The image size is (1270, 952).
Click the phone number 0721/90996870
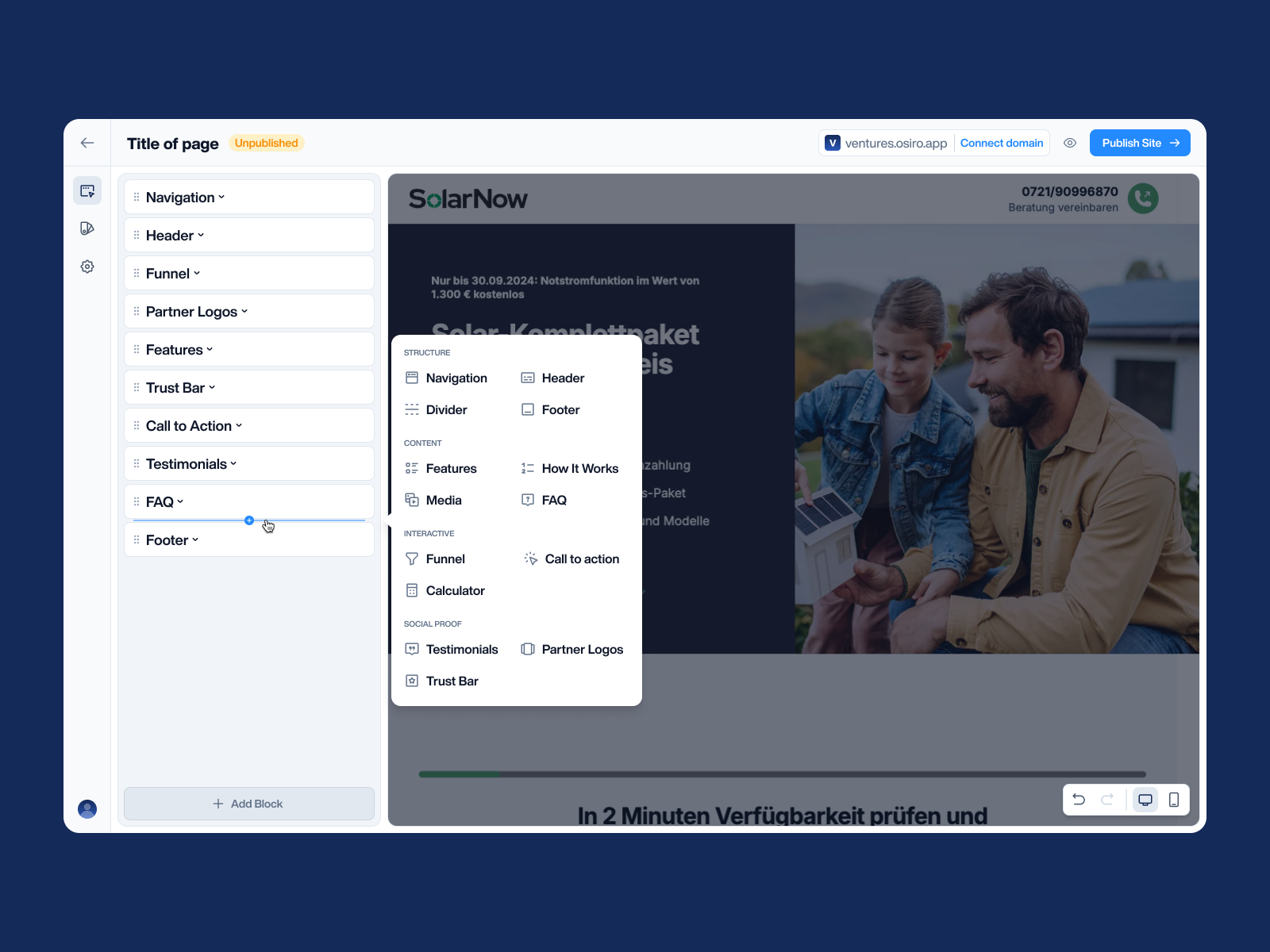[x=1069, y=191]
